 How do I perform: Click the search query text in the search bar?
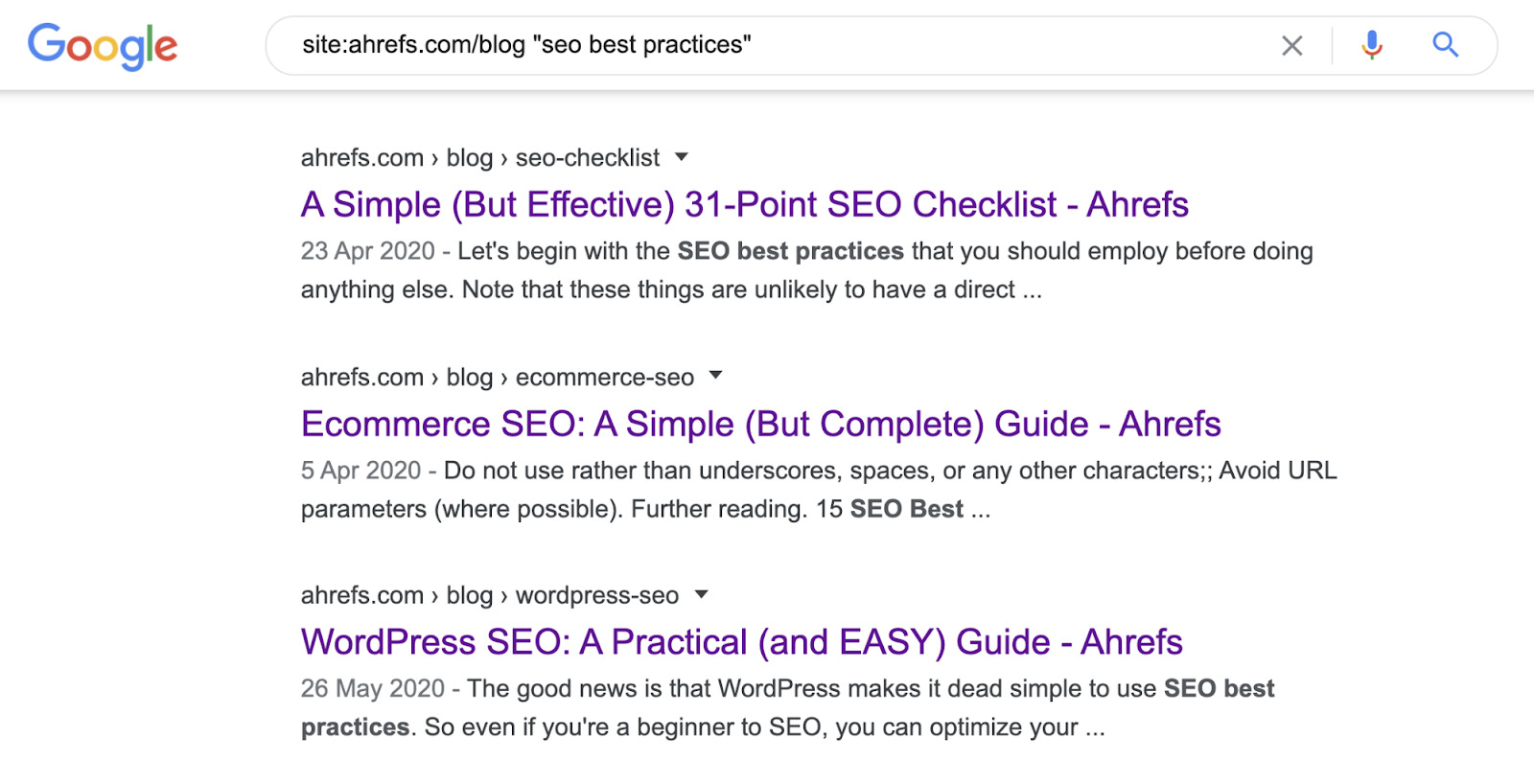(525, 44)
